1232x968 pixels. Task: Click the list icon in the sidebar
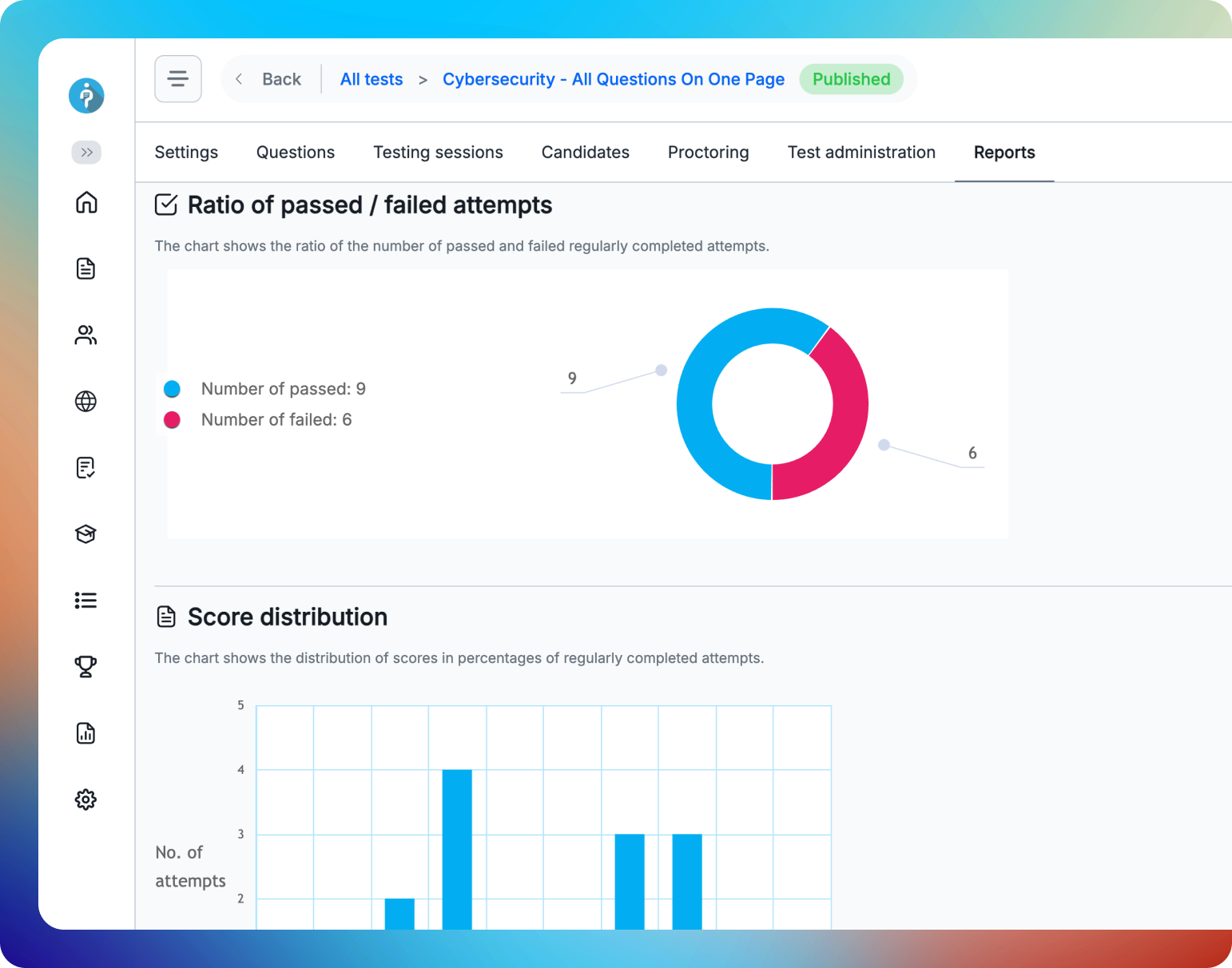click(x=85, y=600)
